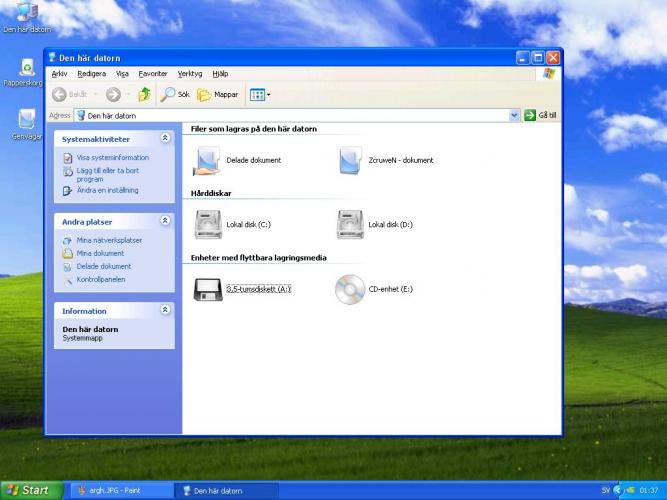This screenshot has height=500, width=667.
Task: Click Visa systeminformation link
Action: coord(112,158)
